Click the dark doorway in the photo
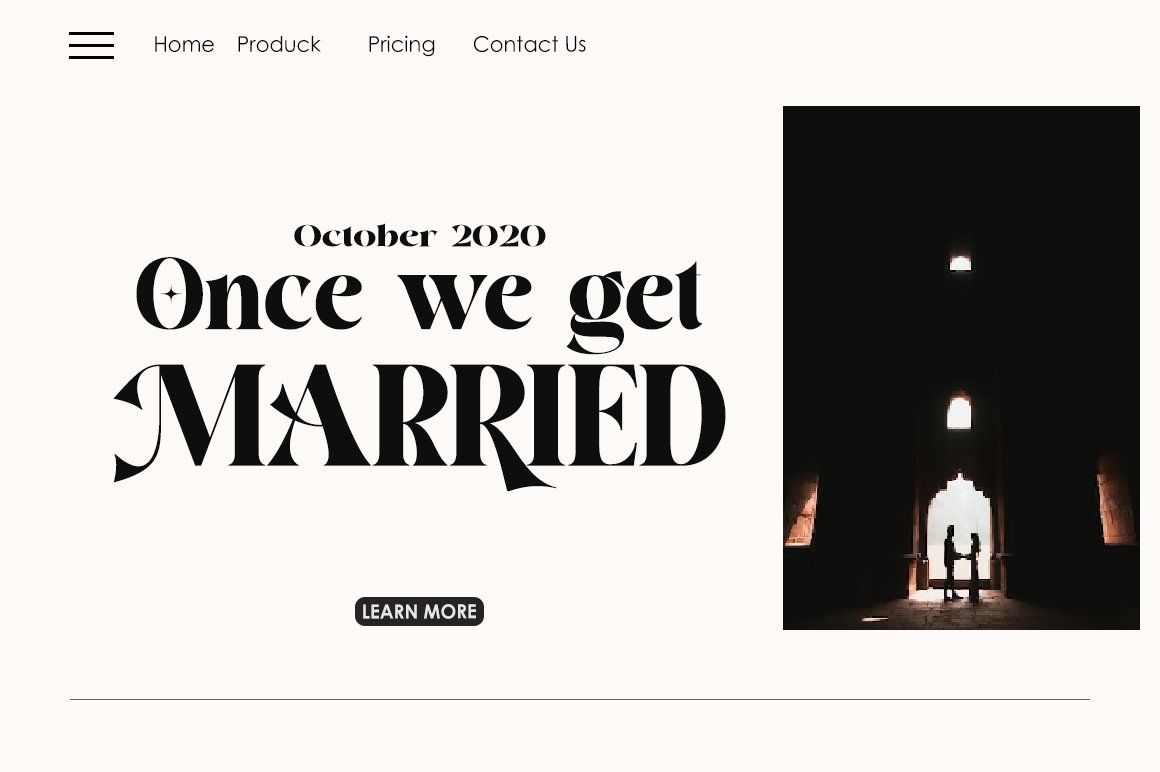1160x772 pixels. point(961,540)
